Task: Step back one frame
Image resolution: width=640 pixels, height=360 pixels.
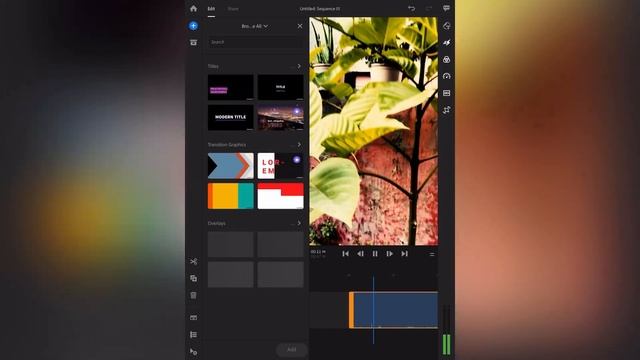Action: coord(360,253)
